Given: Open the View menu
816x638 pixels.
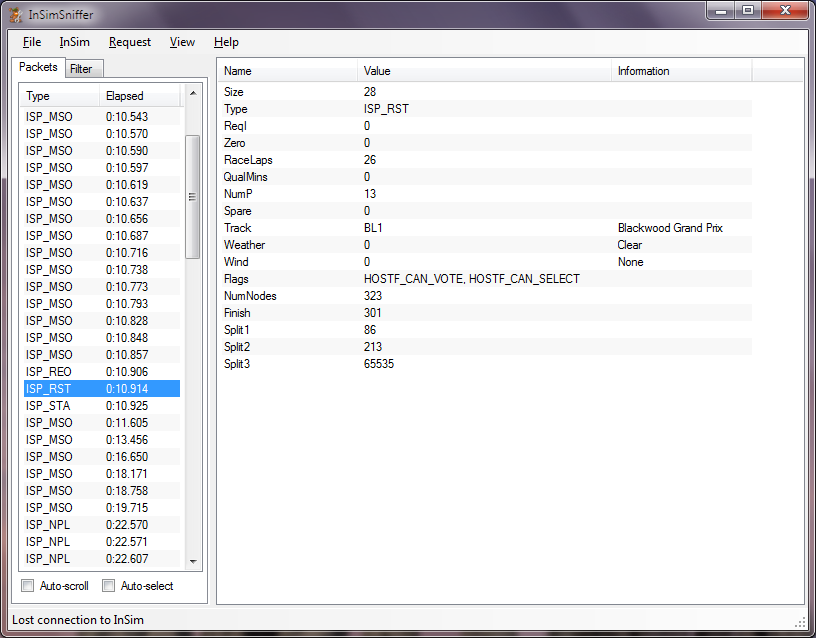Looking at the screenshot, I should point(182,42).
